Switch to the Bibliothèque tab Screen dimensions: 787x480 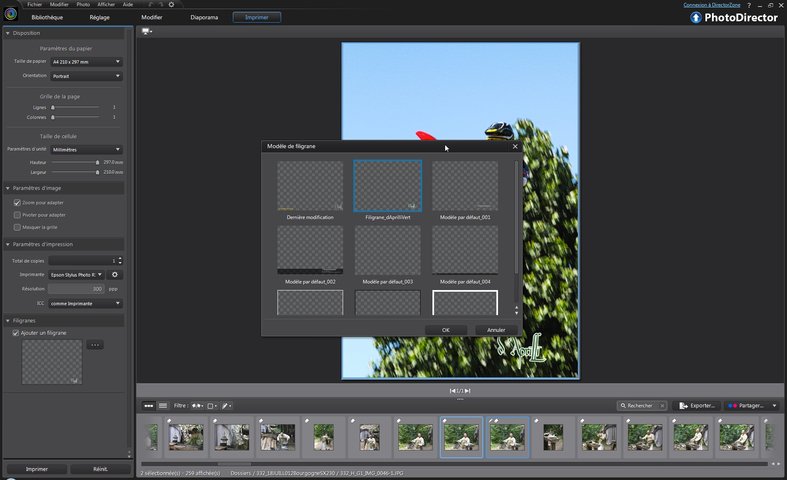[x=46, y=18]
